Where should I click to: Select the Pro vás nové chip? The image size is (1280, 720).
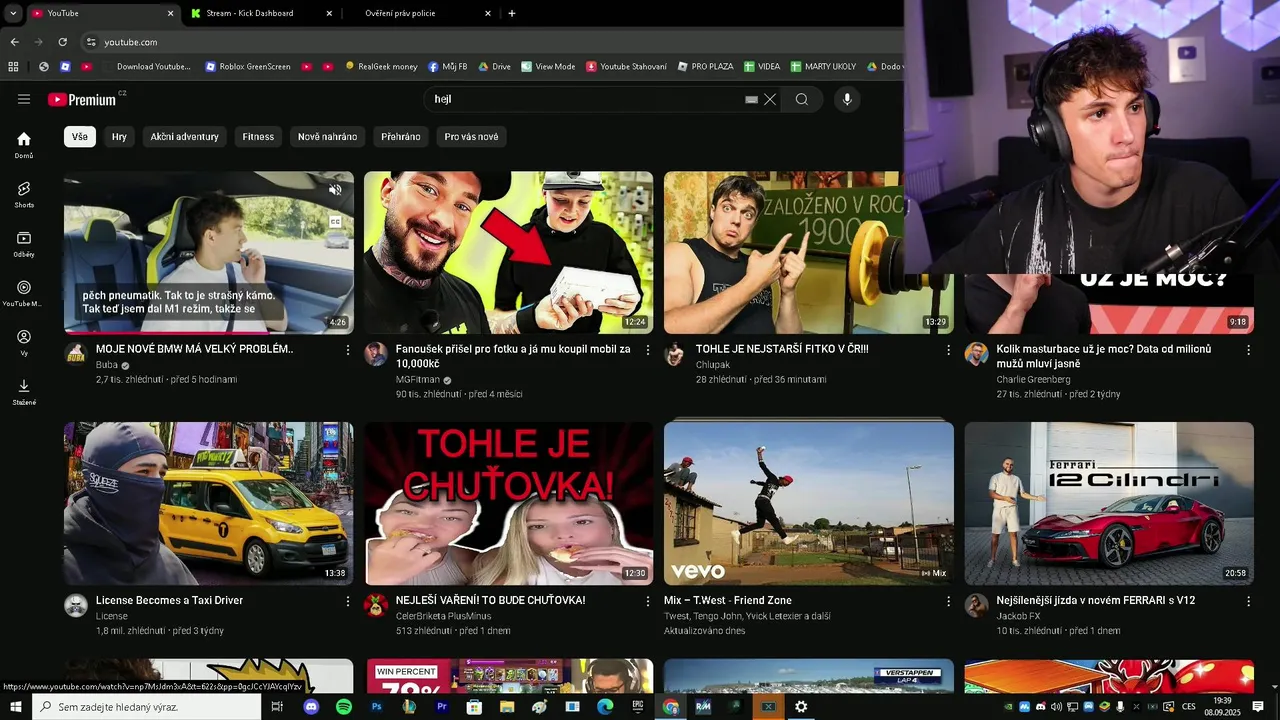click(471, 136)
